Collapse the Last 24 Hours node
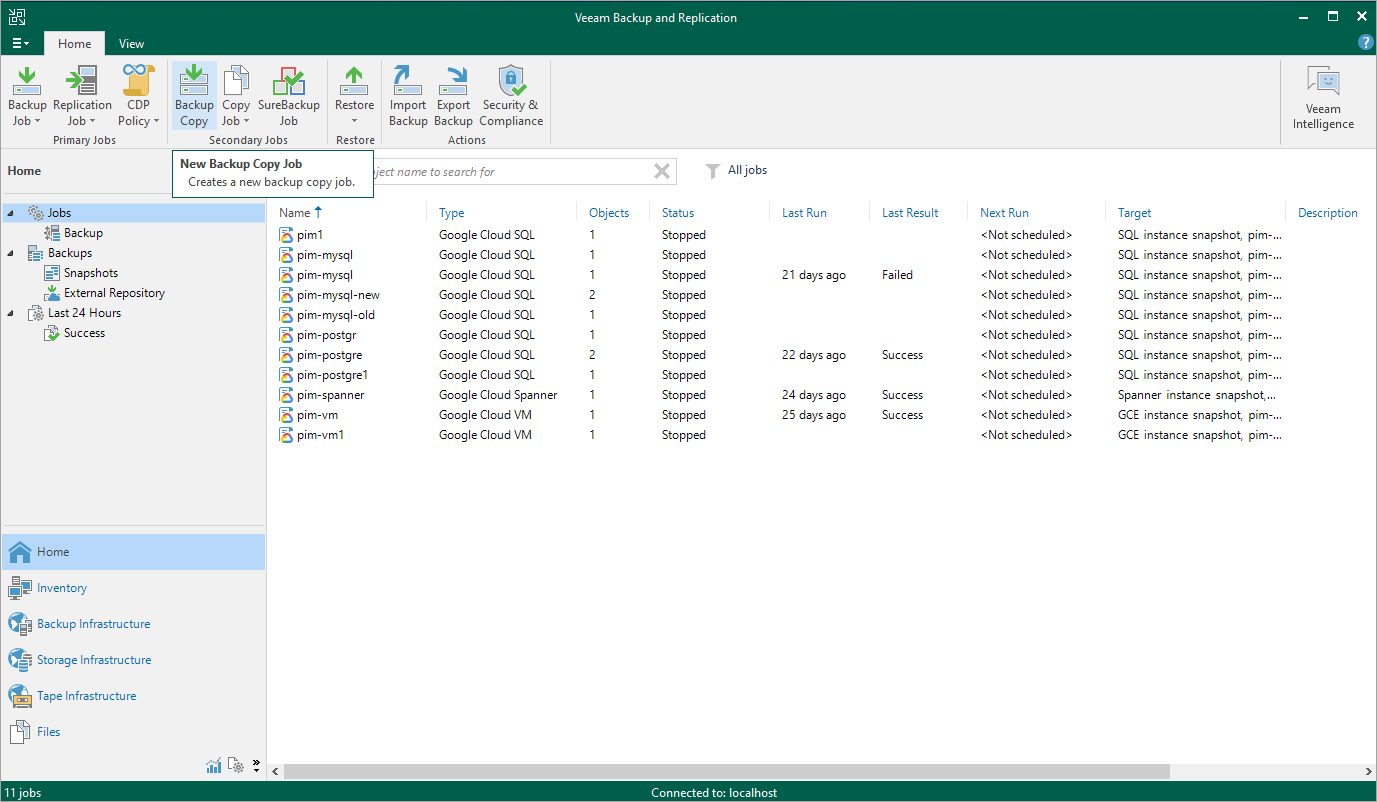The height and width of the screenshot is (802, 1377). click(10, 313)
